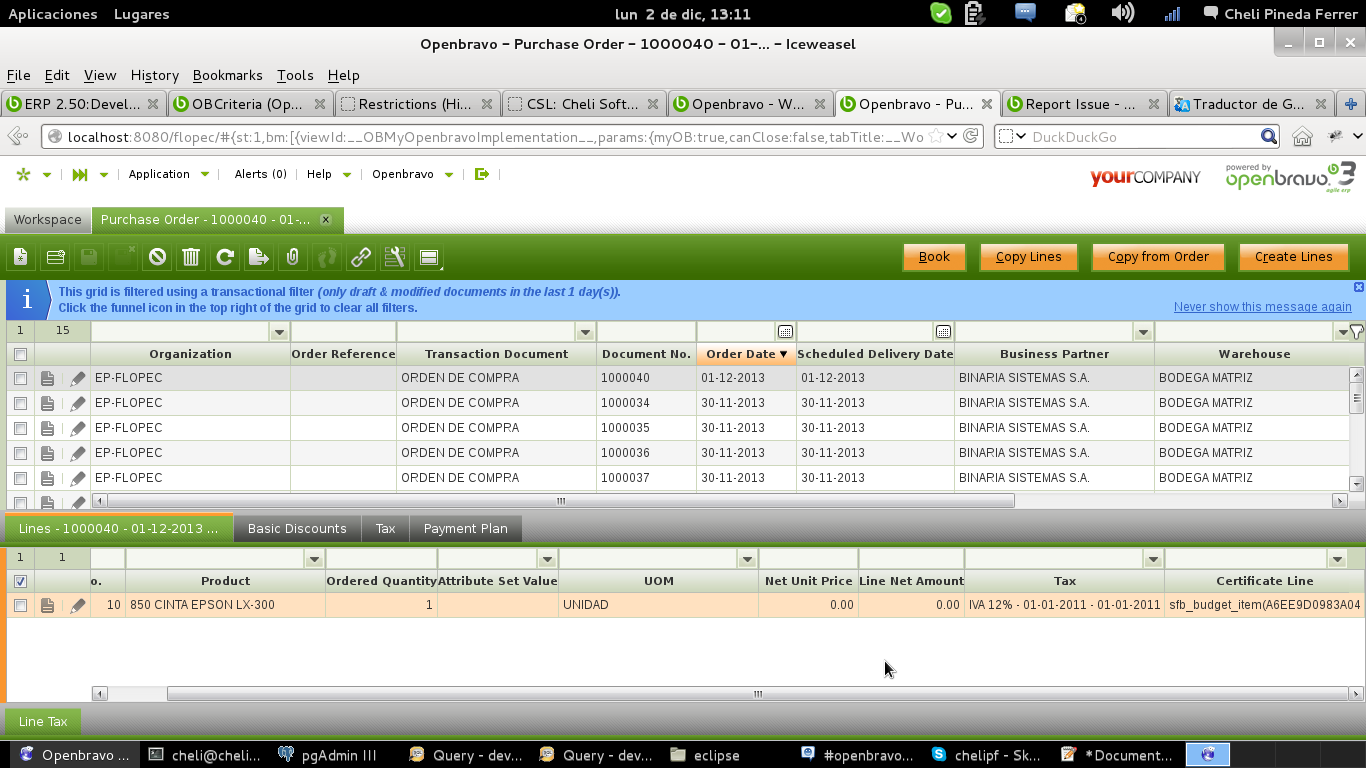This screenshot has height=768, width=1366.
Task: Click the funnel icon to clear filters
Action: (1356, 331)
